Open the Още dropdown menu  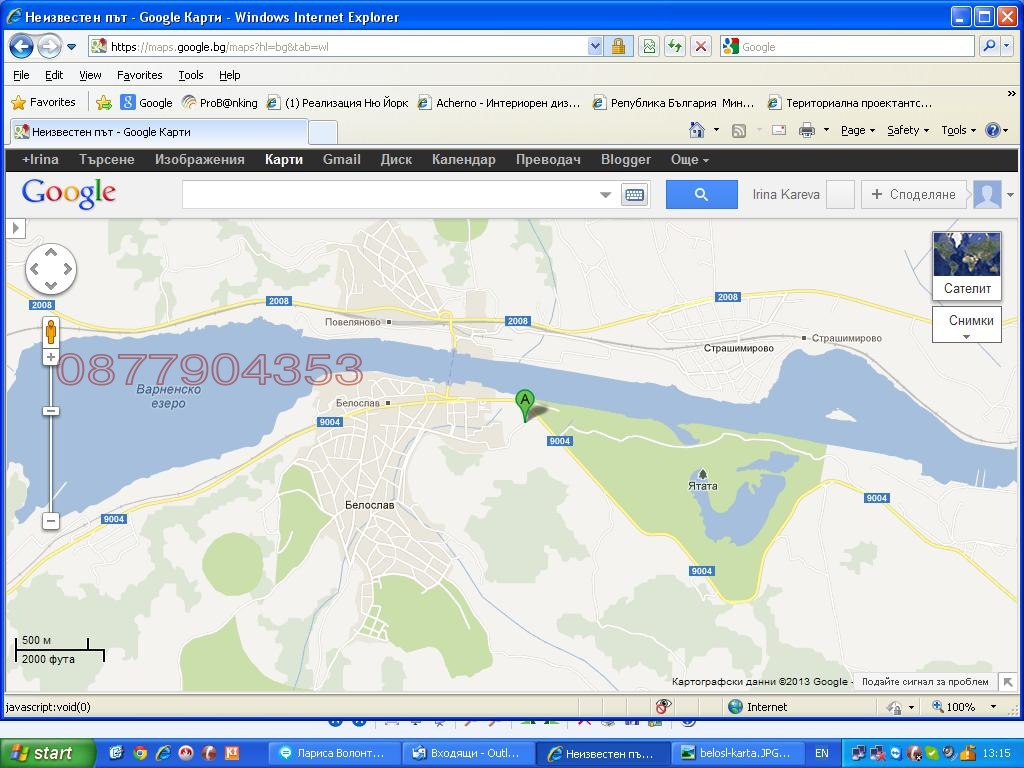point(689,160)
